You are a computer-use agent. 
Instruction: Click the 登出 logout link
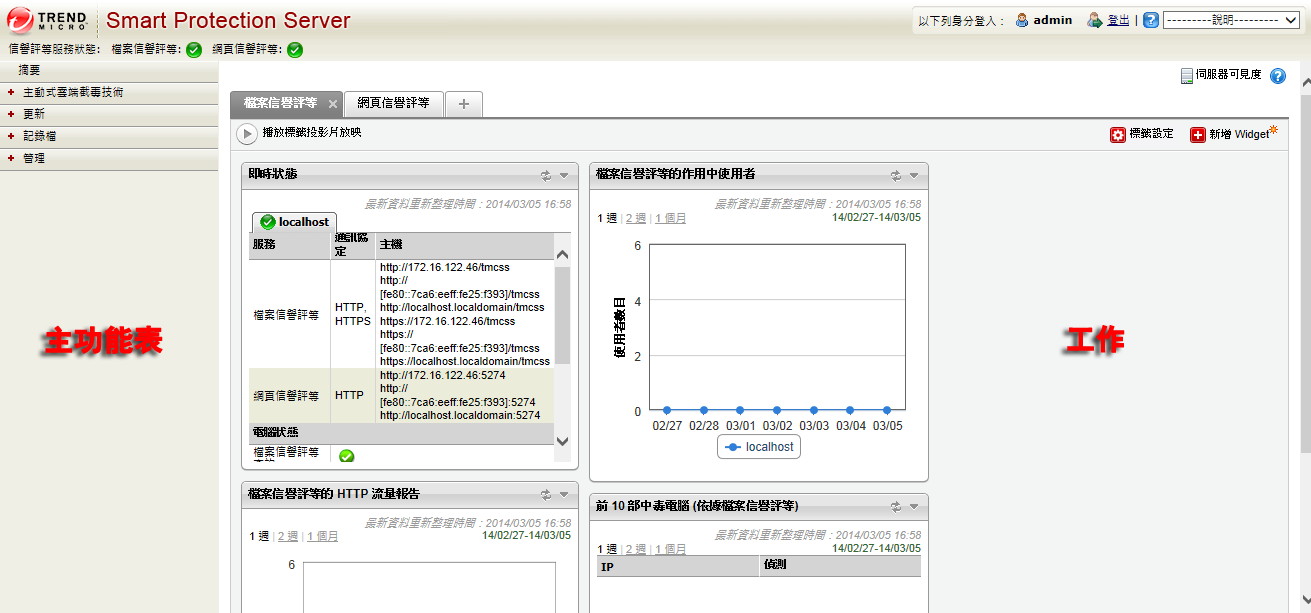[1118, 20]
